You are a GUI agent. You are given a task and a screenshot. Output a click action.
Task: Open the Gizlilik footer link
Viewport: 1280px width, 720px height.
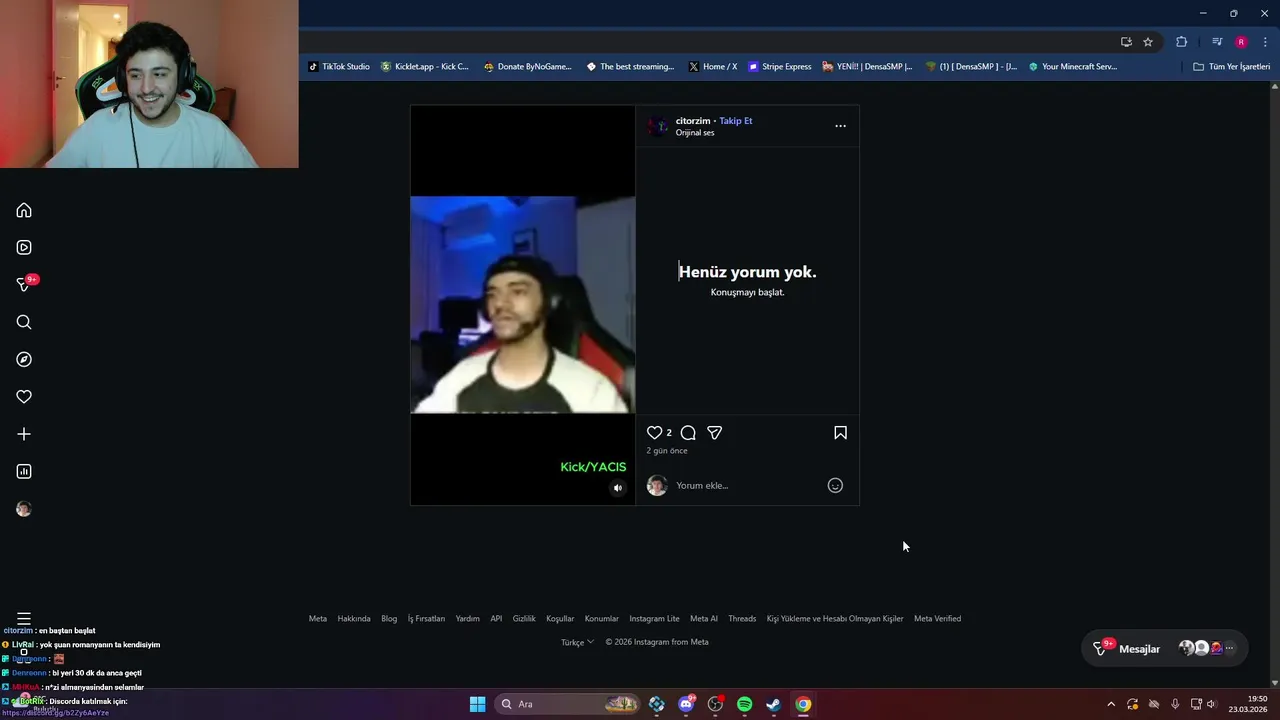point(524,618)
